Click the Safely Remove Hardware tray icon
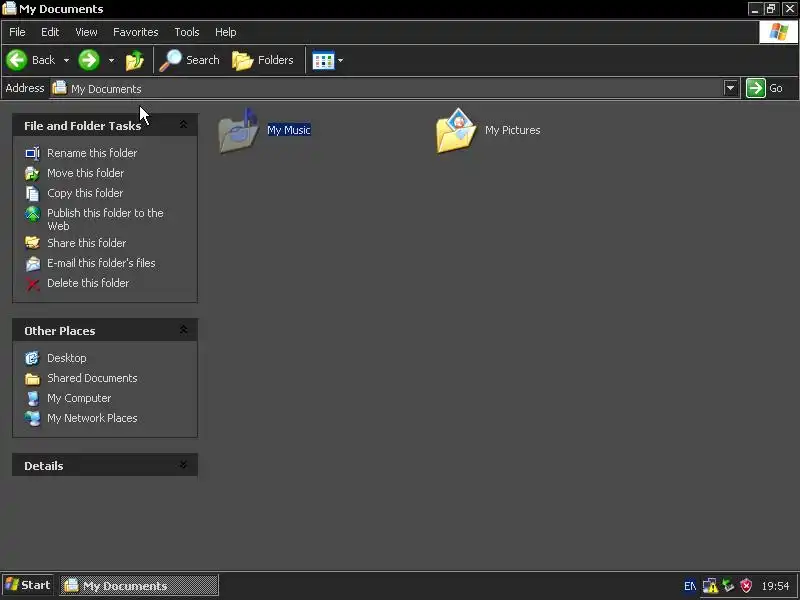800x600 pixels. coord(728,586)
